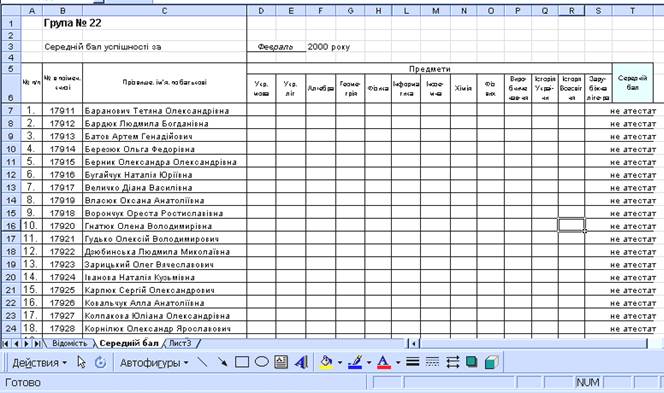Viewport: 664px width, 393px height.
Task: Click the 'Середній бал' column header cell
Action: pos(633,83)
